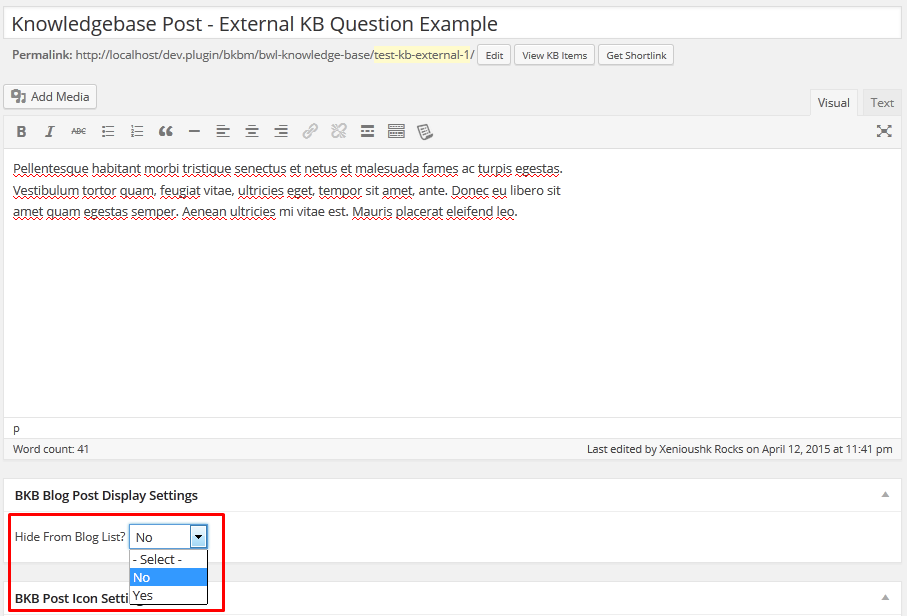This screenshot has height=616, width=907.
Task: Click View KB Items button
Action: 554,56
